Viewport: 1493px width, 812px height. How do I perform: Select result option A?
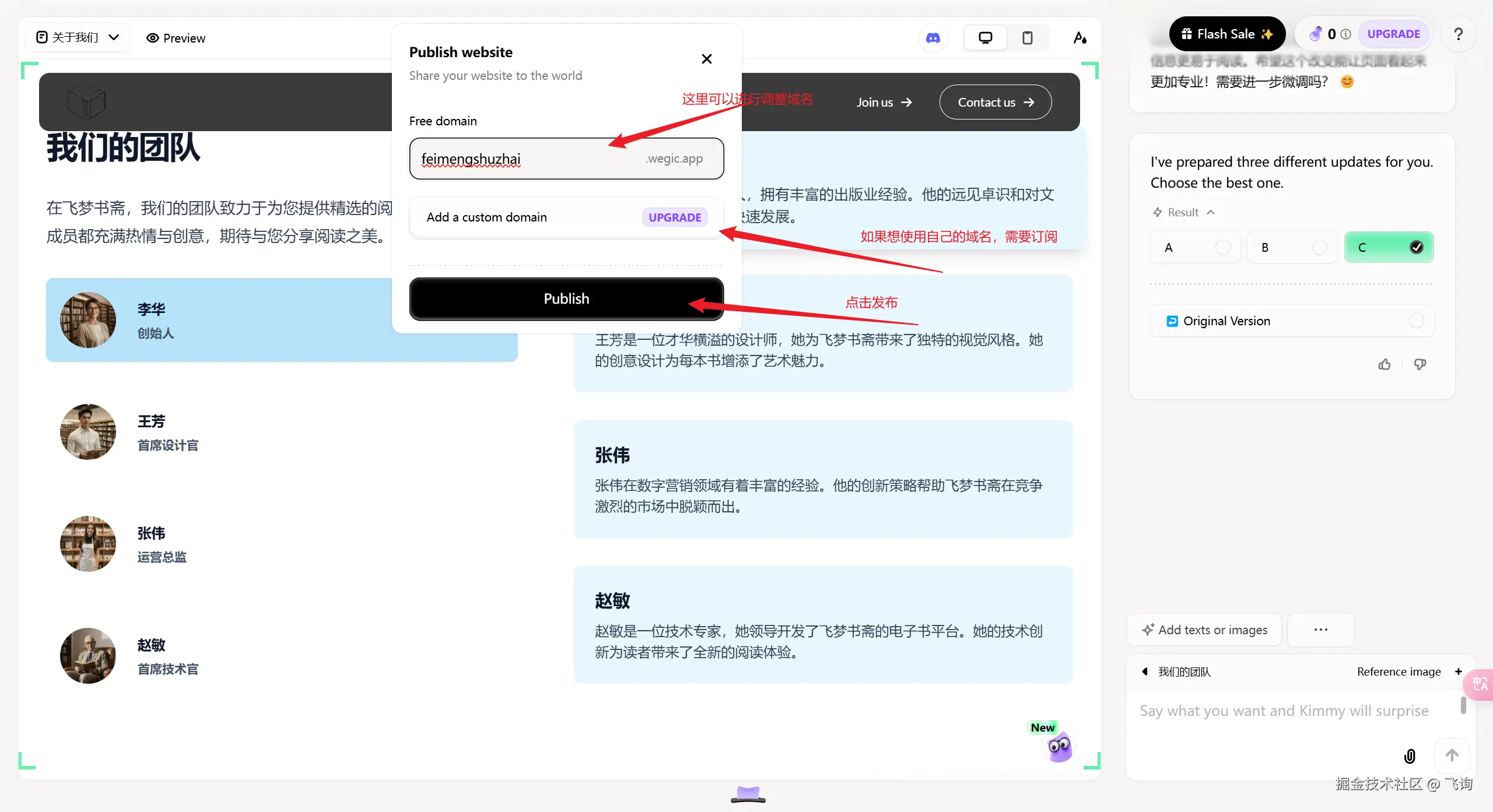click(x=1195, y=247)
